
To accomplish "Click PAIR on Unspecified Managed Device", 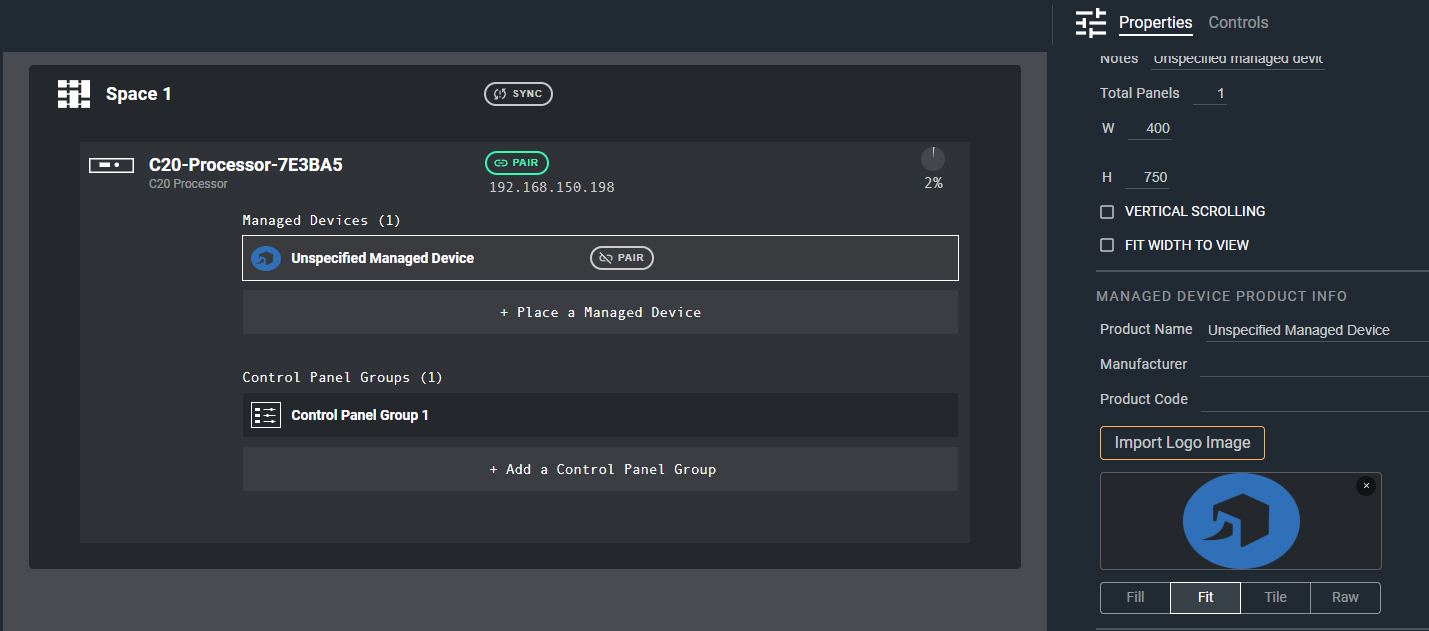I will (621, 258).
